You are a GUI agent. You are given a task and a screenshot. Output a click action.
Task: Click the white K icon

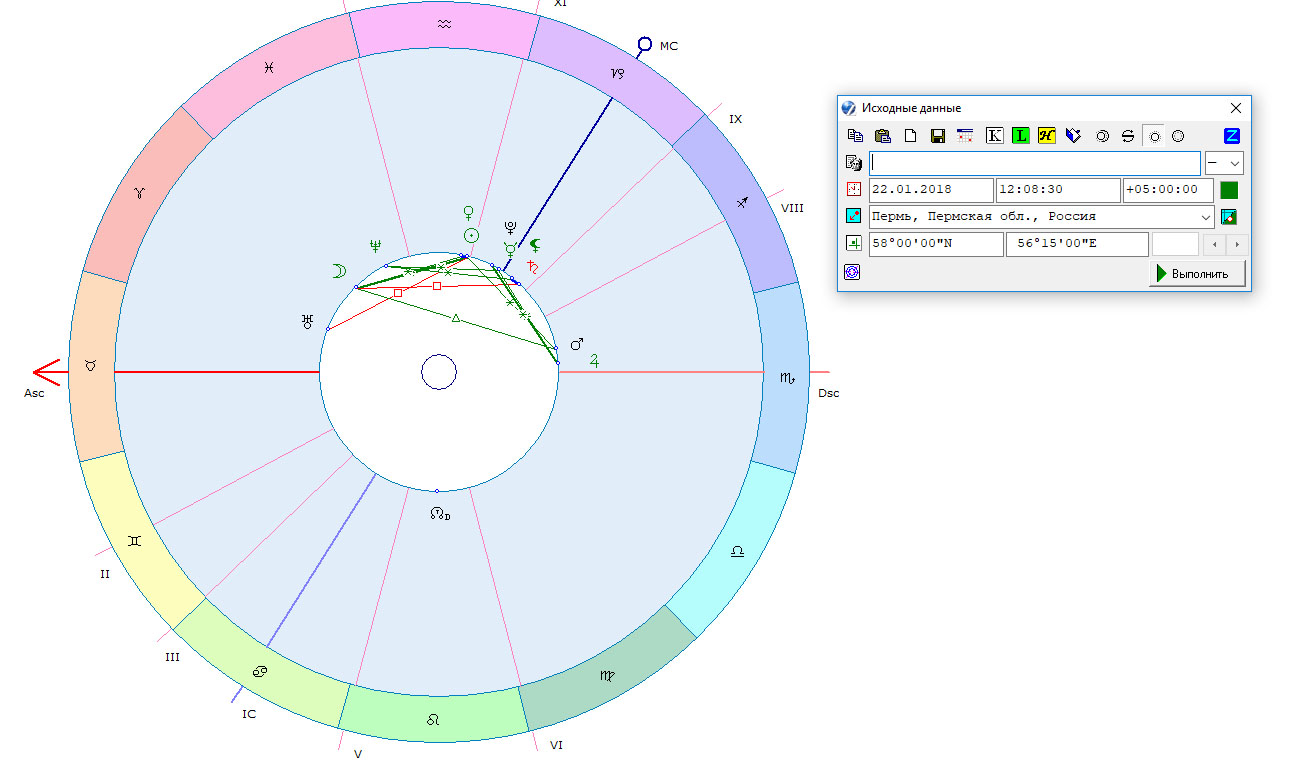(x=994, y=136)
